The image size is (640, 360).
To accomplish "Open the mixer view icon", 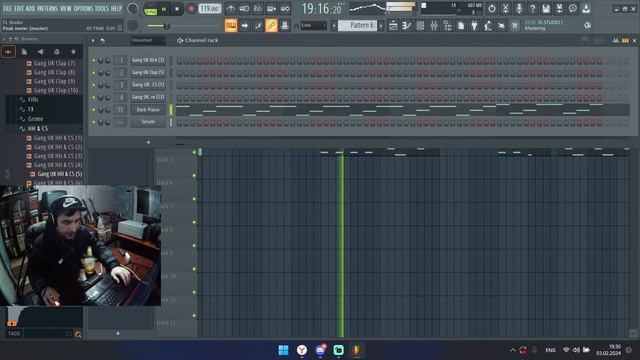I will (x=434, y=26).
